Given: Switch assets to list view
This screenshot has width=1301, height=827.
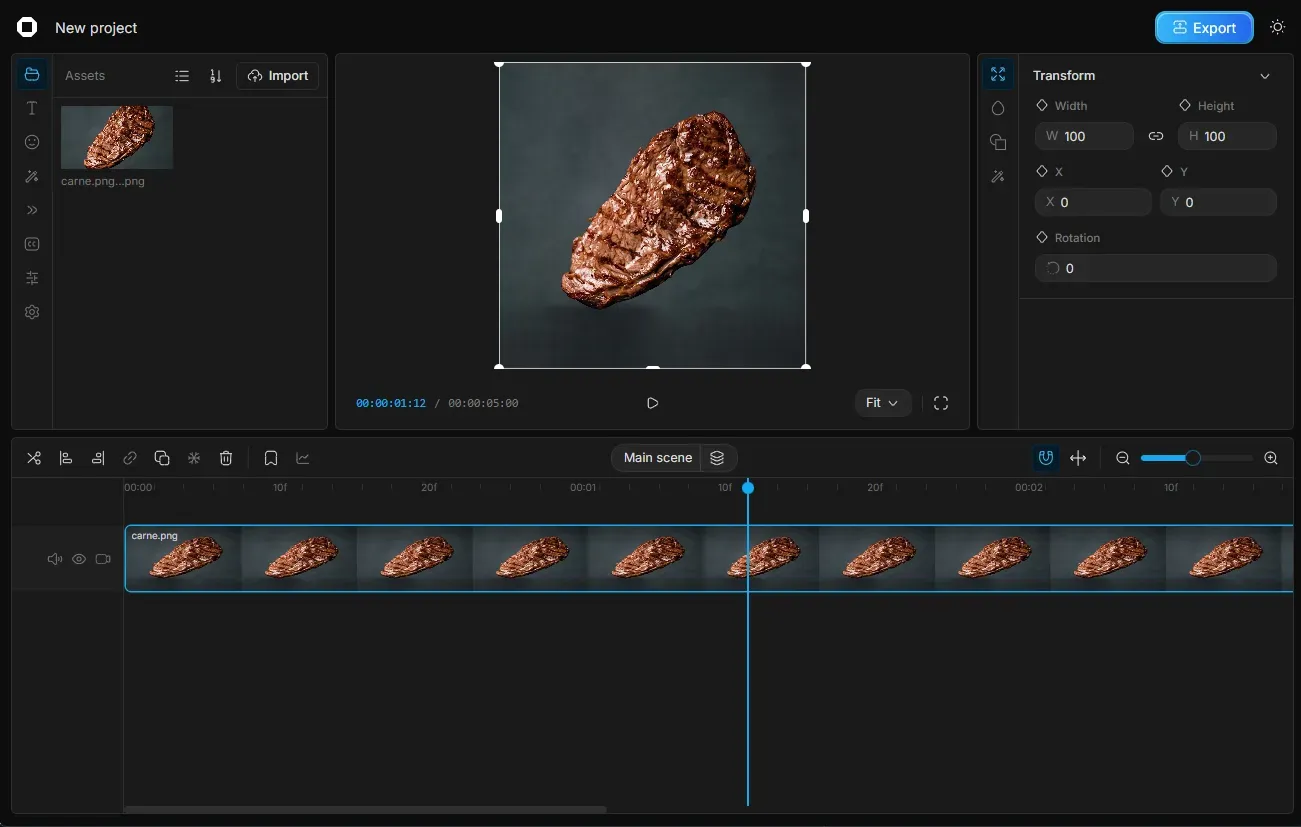Looking at the screenshot, I should tap(182, 76).
